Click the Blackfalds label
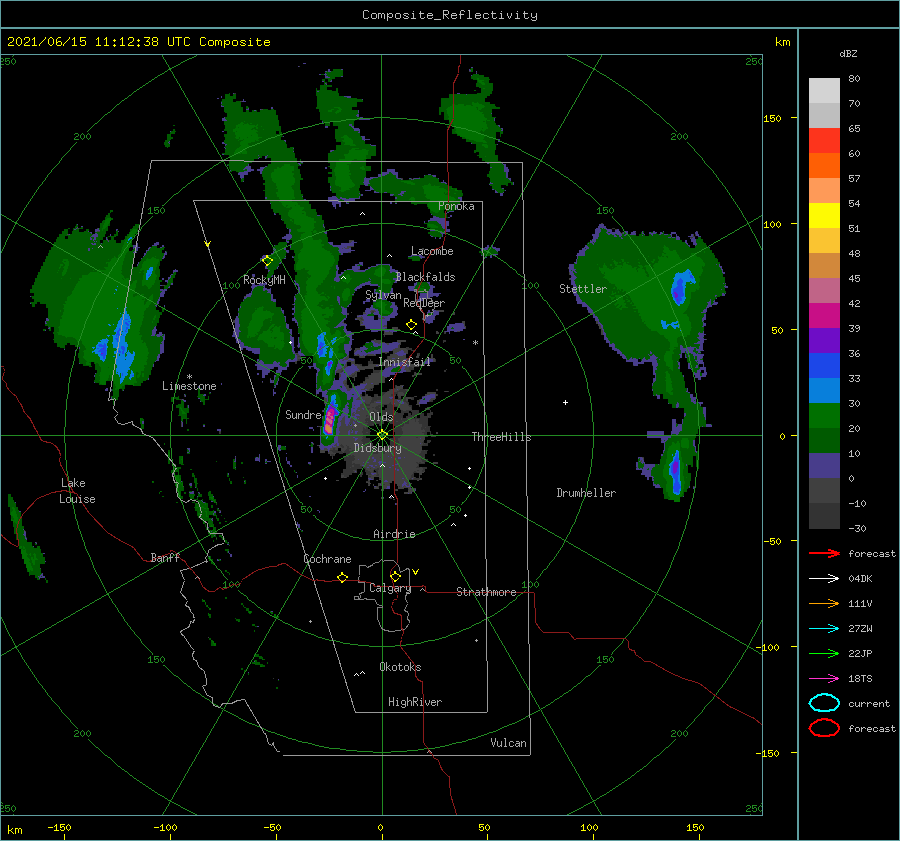Viewport: 900px width, 841px height. click(x=425, y=277)
